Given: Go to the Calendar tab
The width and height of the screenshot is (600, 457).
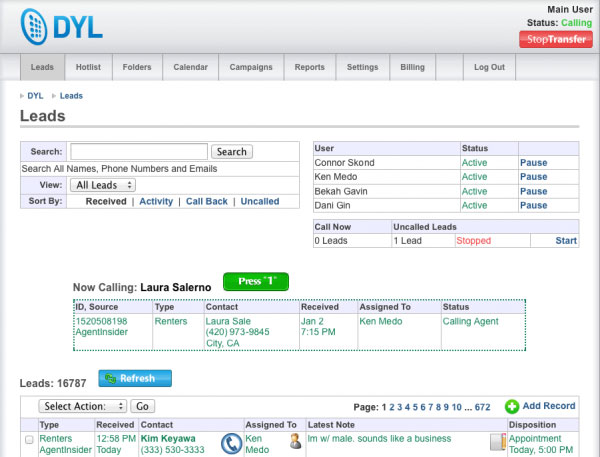Looking at the screenshot, I should tap(191, 67).
